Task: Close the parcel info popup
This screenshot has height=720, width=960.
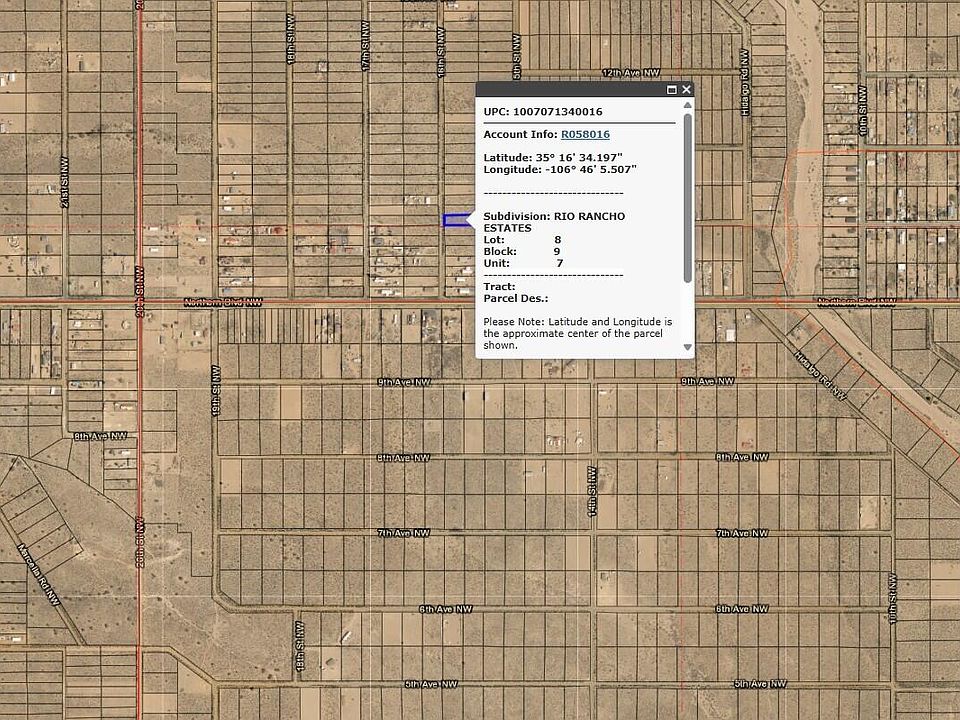Action: tap(686, 90)
